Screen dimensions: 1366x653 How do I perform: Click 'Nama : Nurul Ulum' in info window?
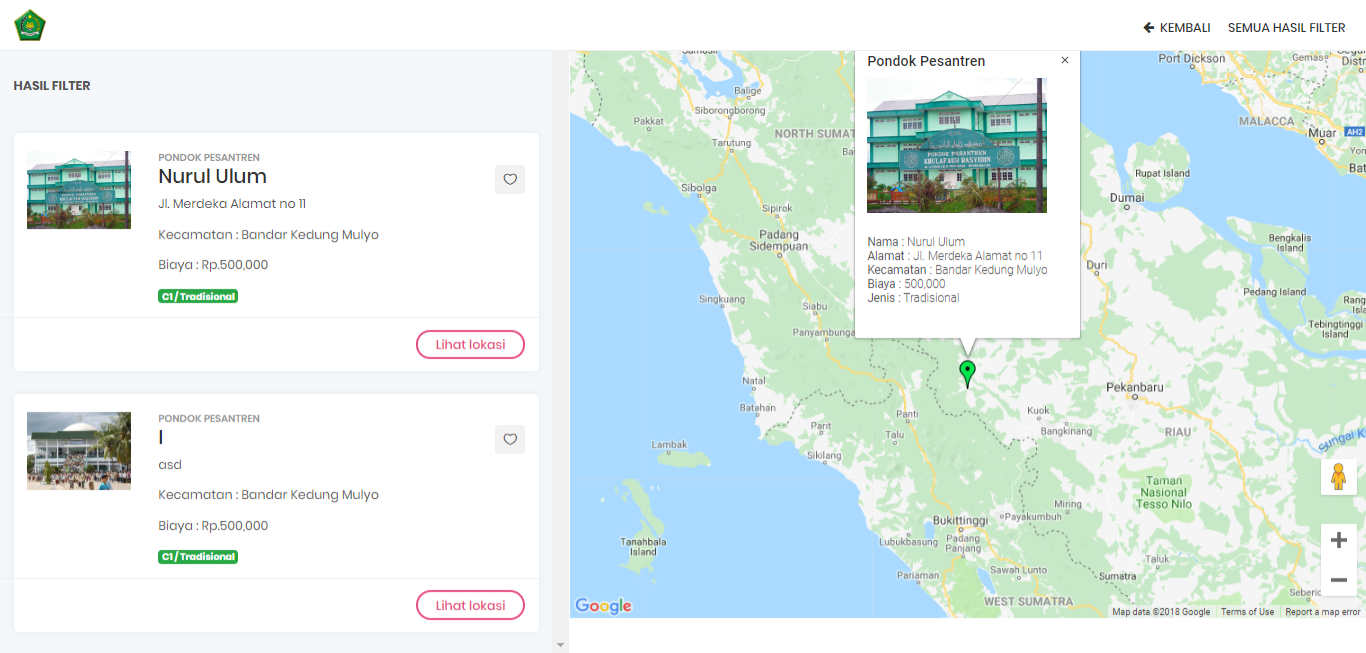(x=916, y=242)
